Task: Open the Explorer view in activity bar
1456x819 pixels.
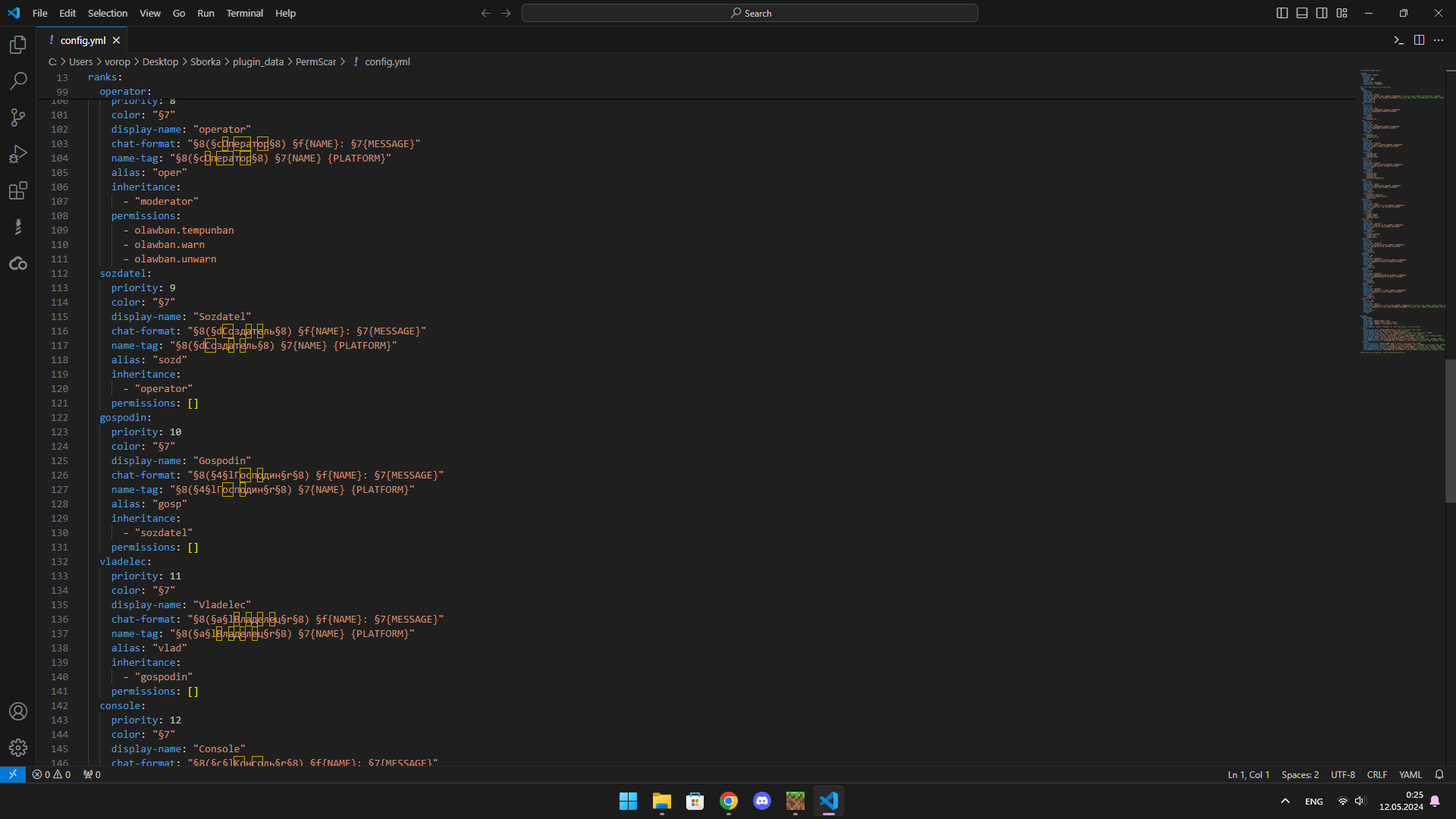Action: (x=18, y=45)
